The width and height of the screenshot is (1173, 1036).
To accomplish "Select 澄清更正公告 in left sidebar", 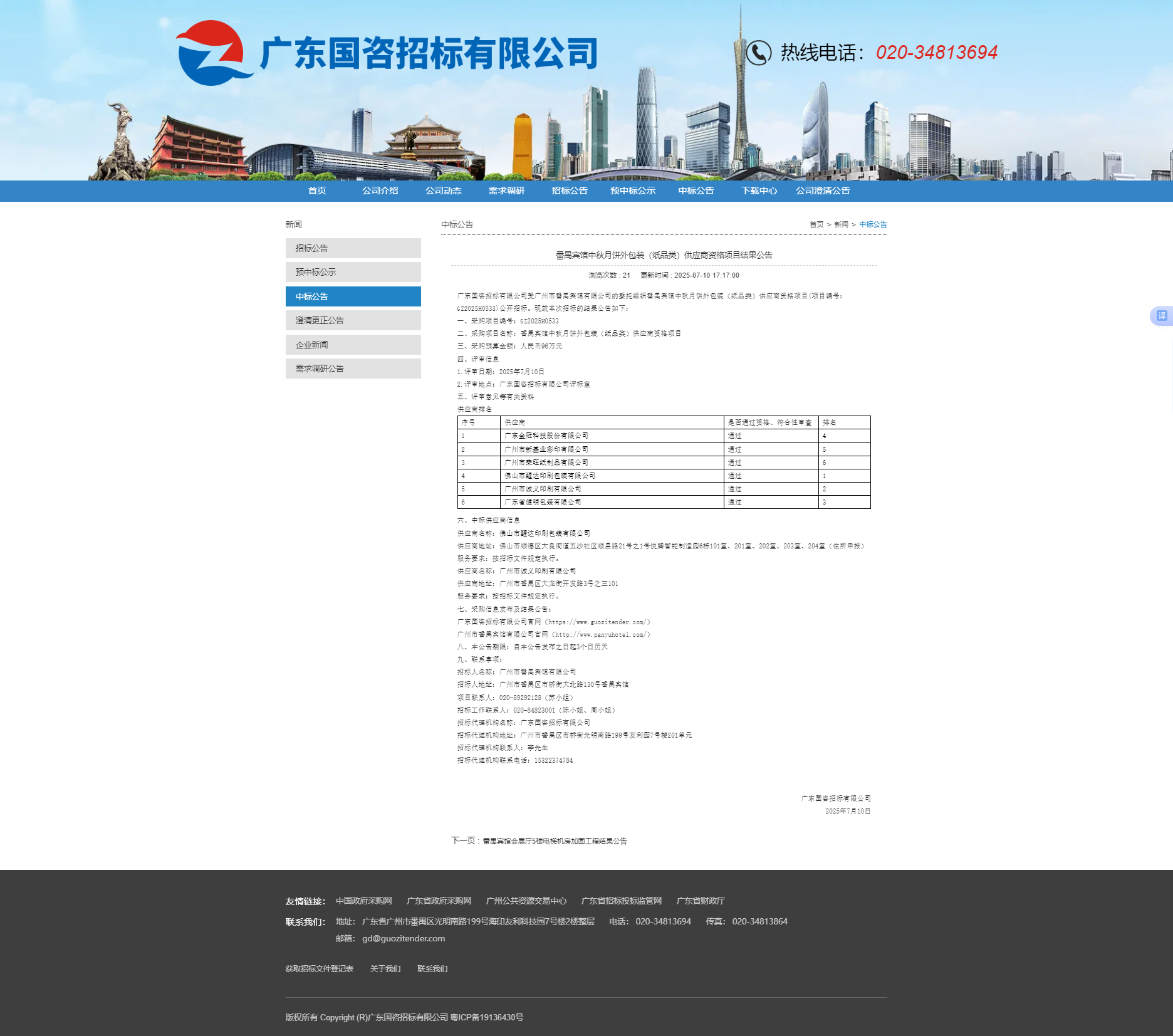I will (x=353, y=320).
